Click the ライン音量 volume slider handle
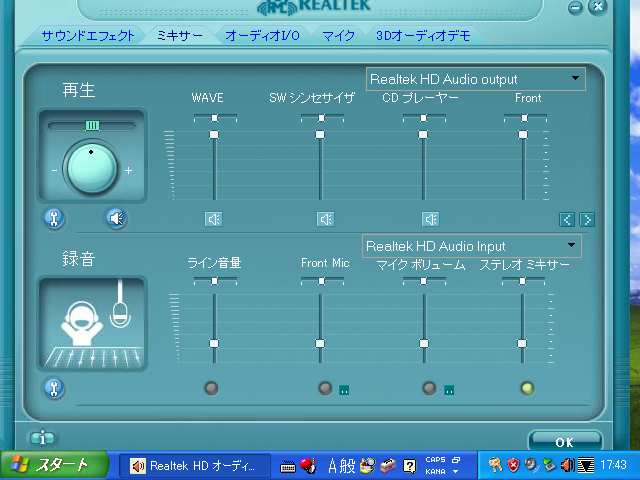Image resolution: width=640 pixels, height=480 pixels. [x=214, y=343]
